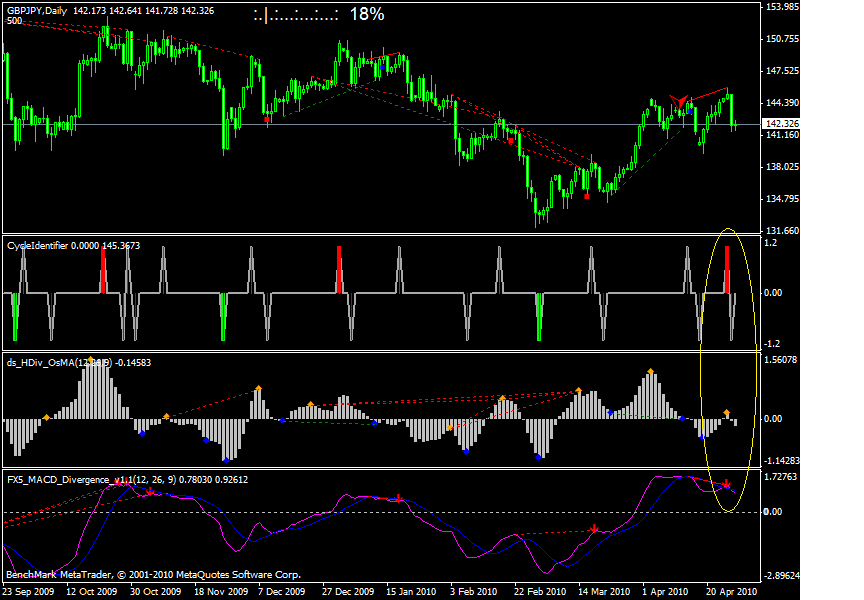
Task: Select the 1.72763 scale value
Action: [x=781, y=477]
